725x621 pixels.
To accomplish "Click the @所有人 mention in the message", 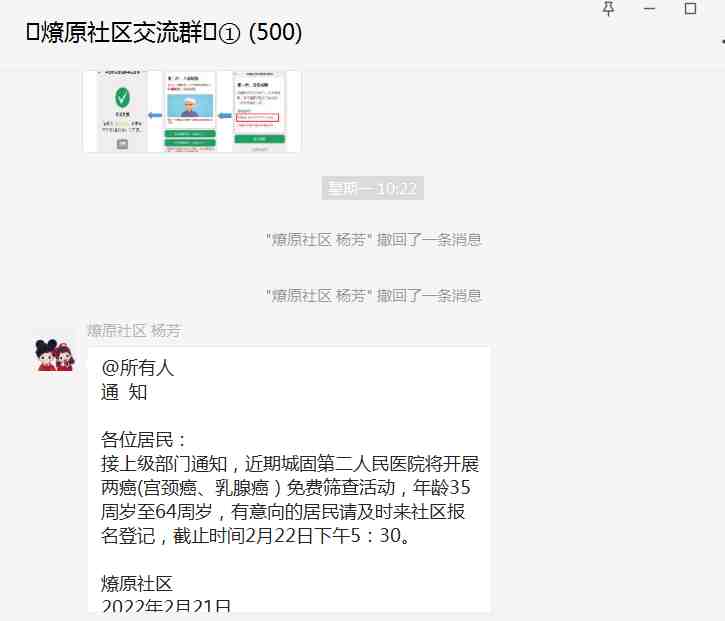I will pos(138,368).
